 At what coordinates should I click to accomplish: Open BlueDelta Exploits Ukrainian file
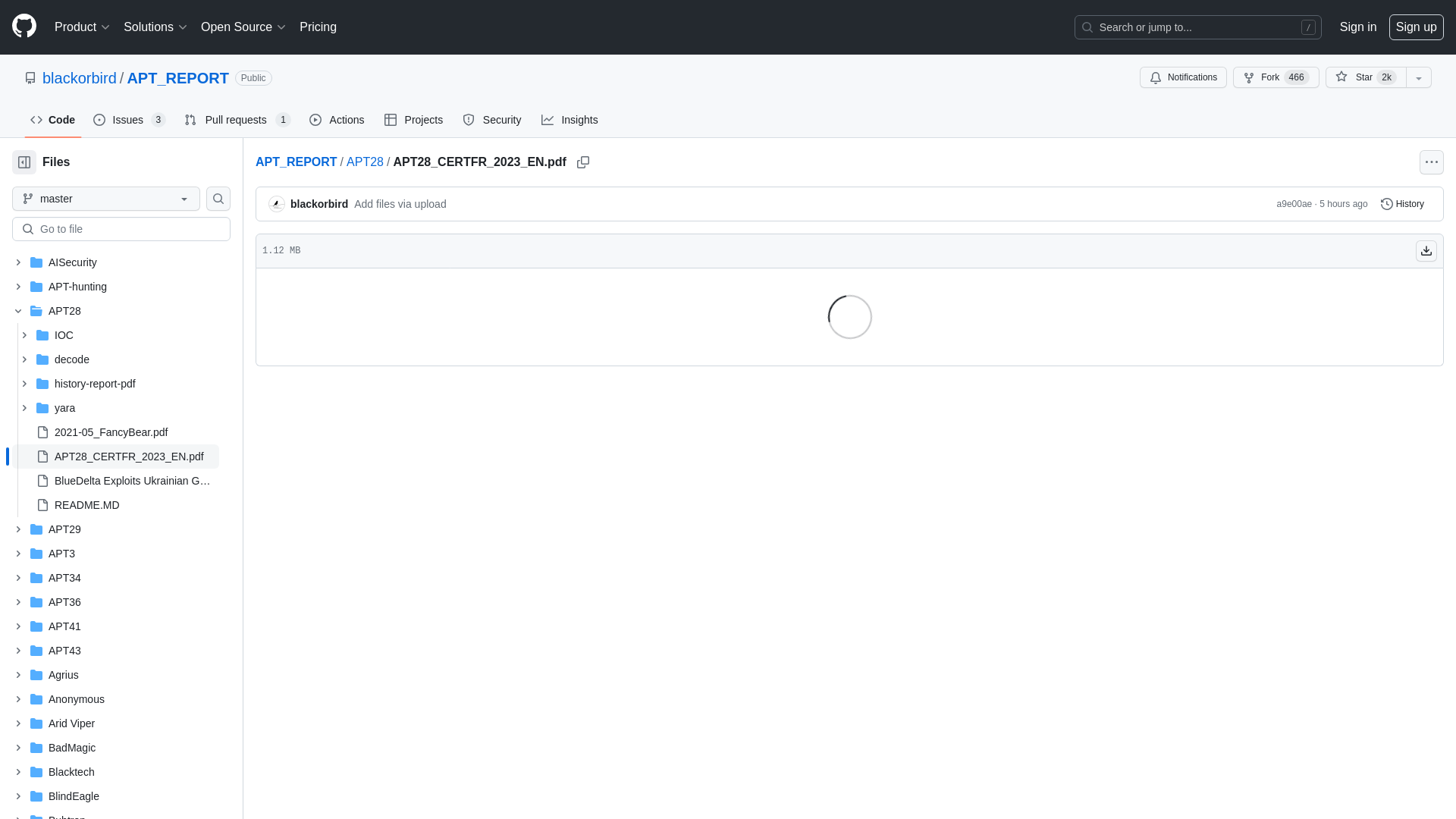coord(132,481)
